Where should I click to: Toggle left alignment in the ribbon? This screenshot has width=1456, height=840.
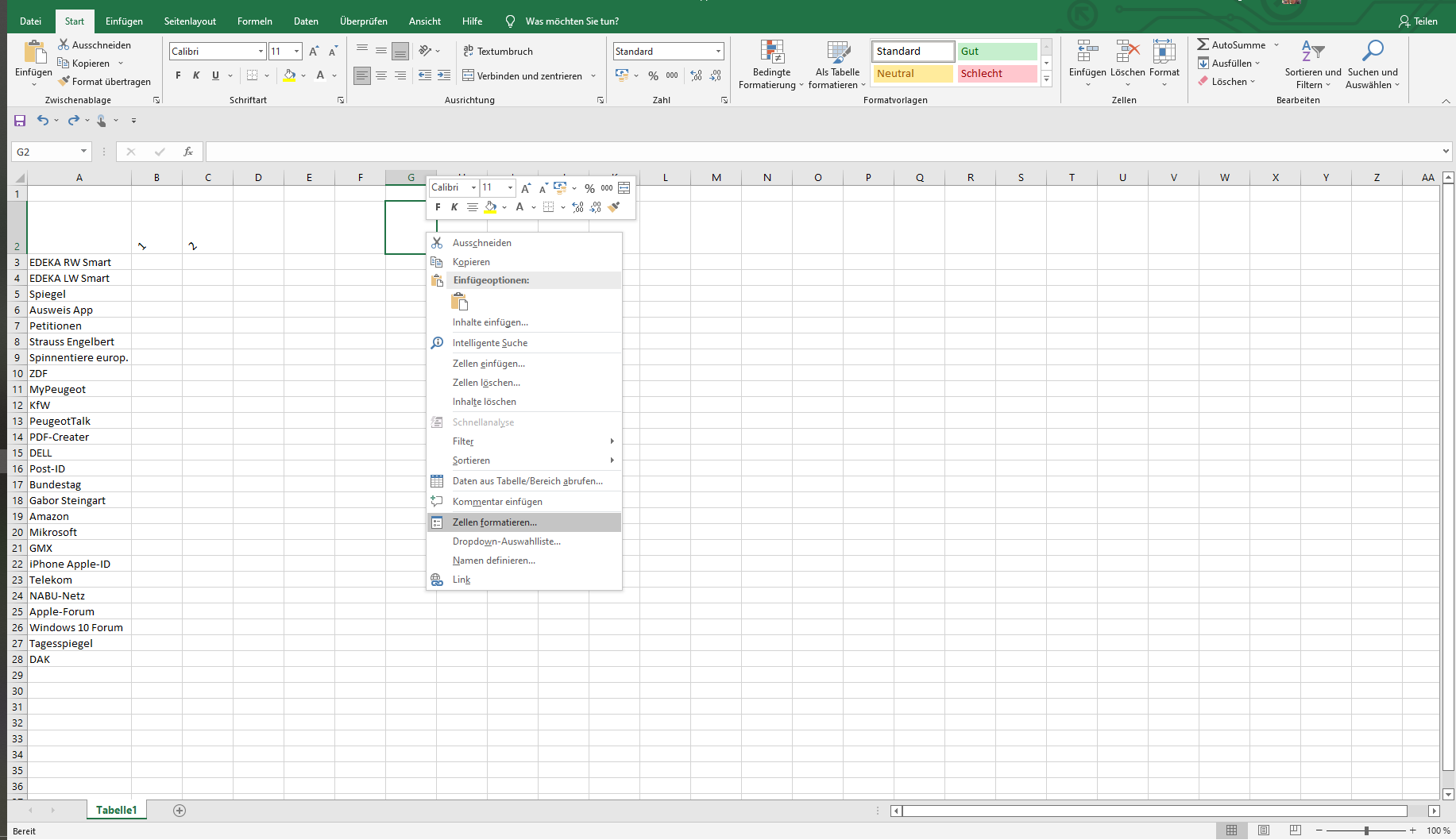(x=362, y=76)
